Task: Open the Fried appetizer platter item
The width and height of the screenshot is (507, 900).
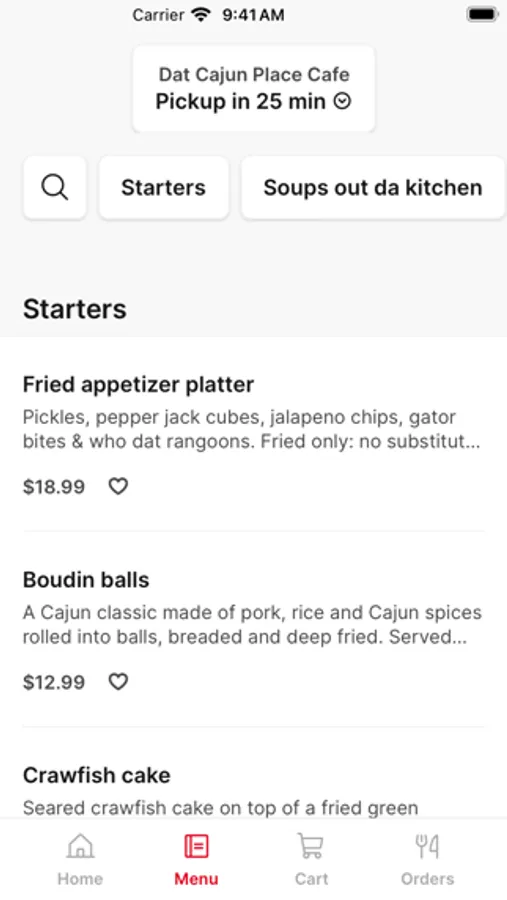Action: (253, 435)
